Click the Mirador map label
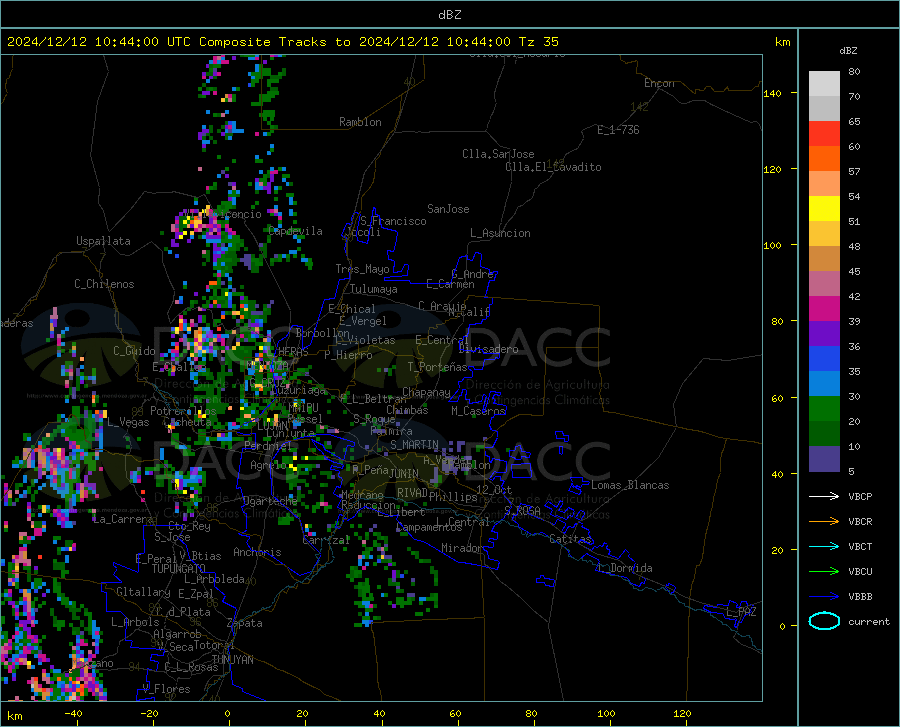 pos(461,548)
